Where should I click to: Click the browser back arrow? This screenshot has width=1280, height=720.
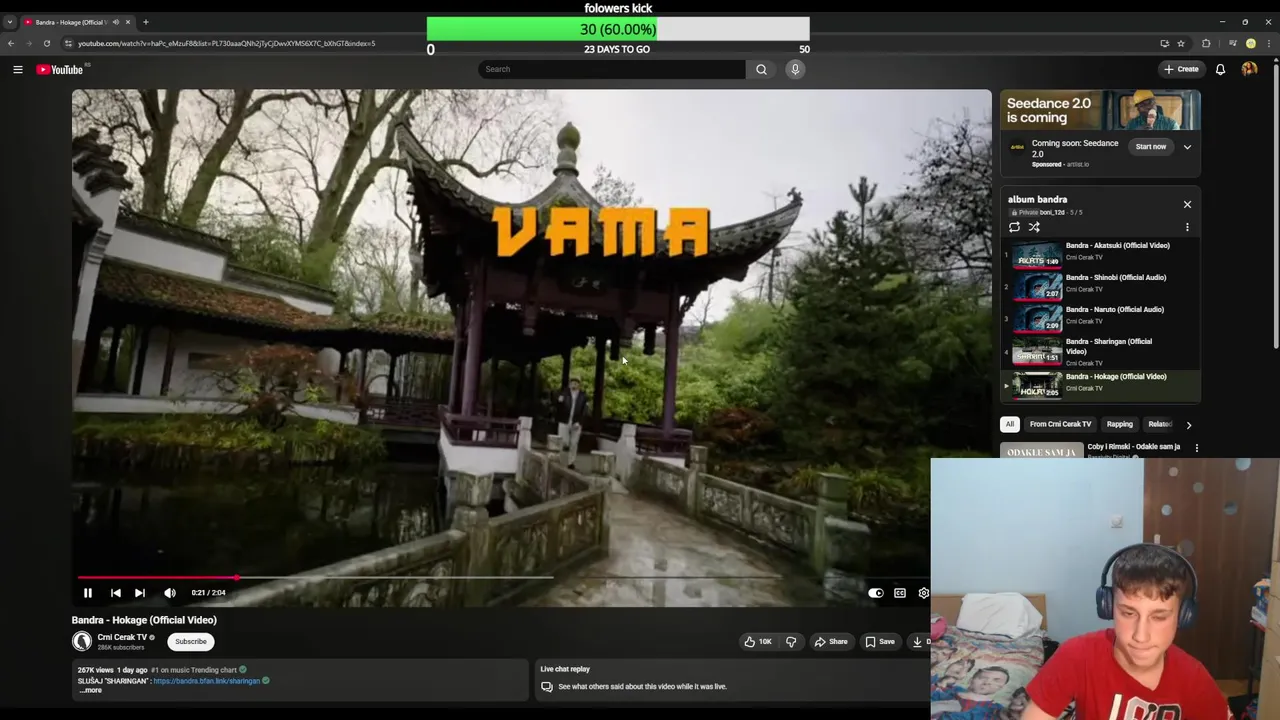click(11, 43)
